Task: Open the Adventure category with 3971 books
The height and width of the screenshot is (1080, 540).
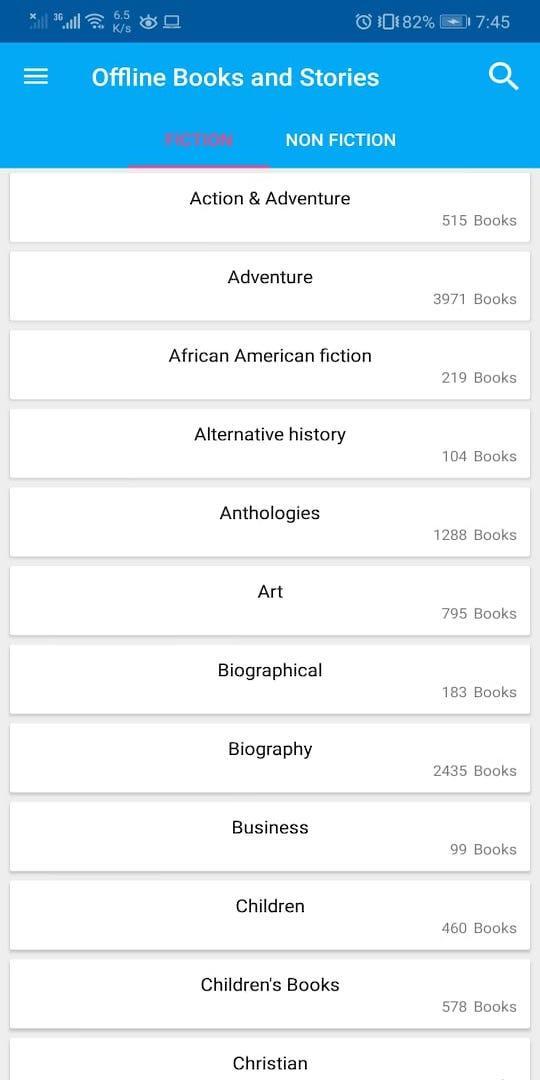Action: pyautogui.click(x=270, y=286)
